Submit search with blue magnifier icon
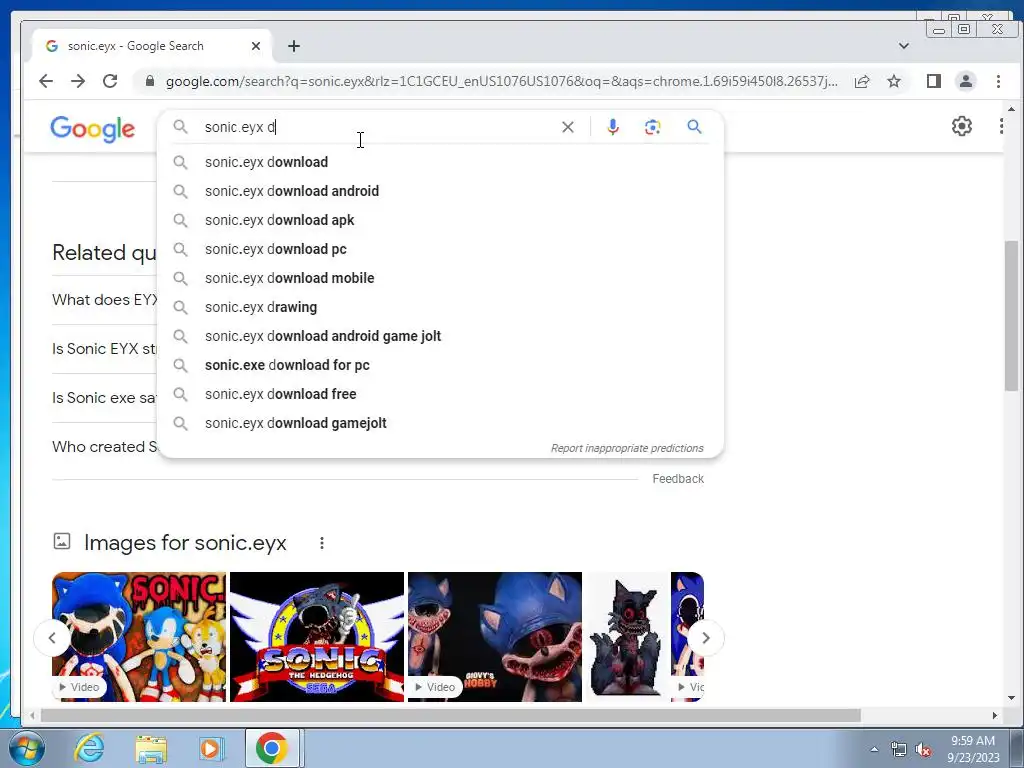 click(694, 127)
